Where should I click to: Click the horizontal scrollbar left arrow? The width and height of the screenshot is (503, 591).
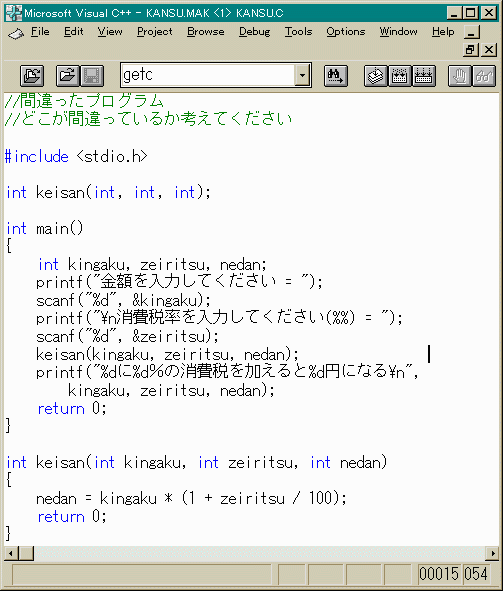11,553
